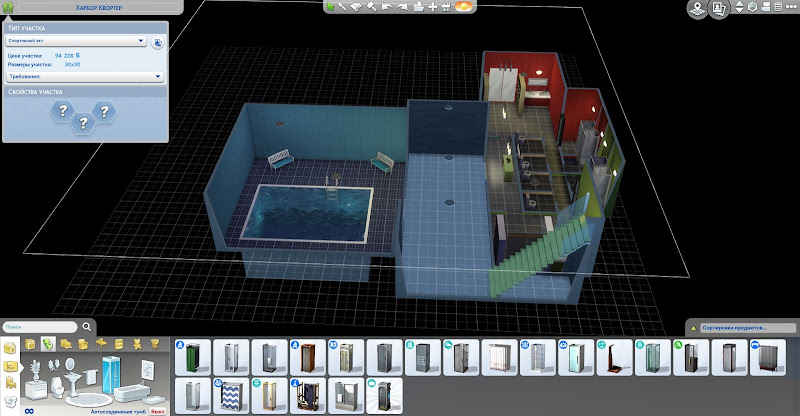Toggle Автосоединение тумб Выкл switch

(158, 411)
